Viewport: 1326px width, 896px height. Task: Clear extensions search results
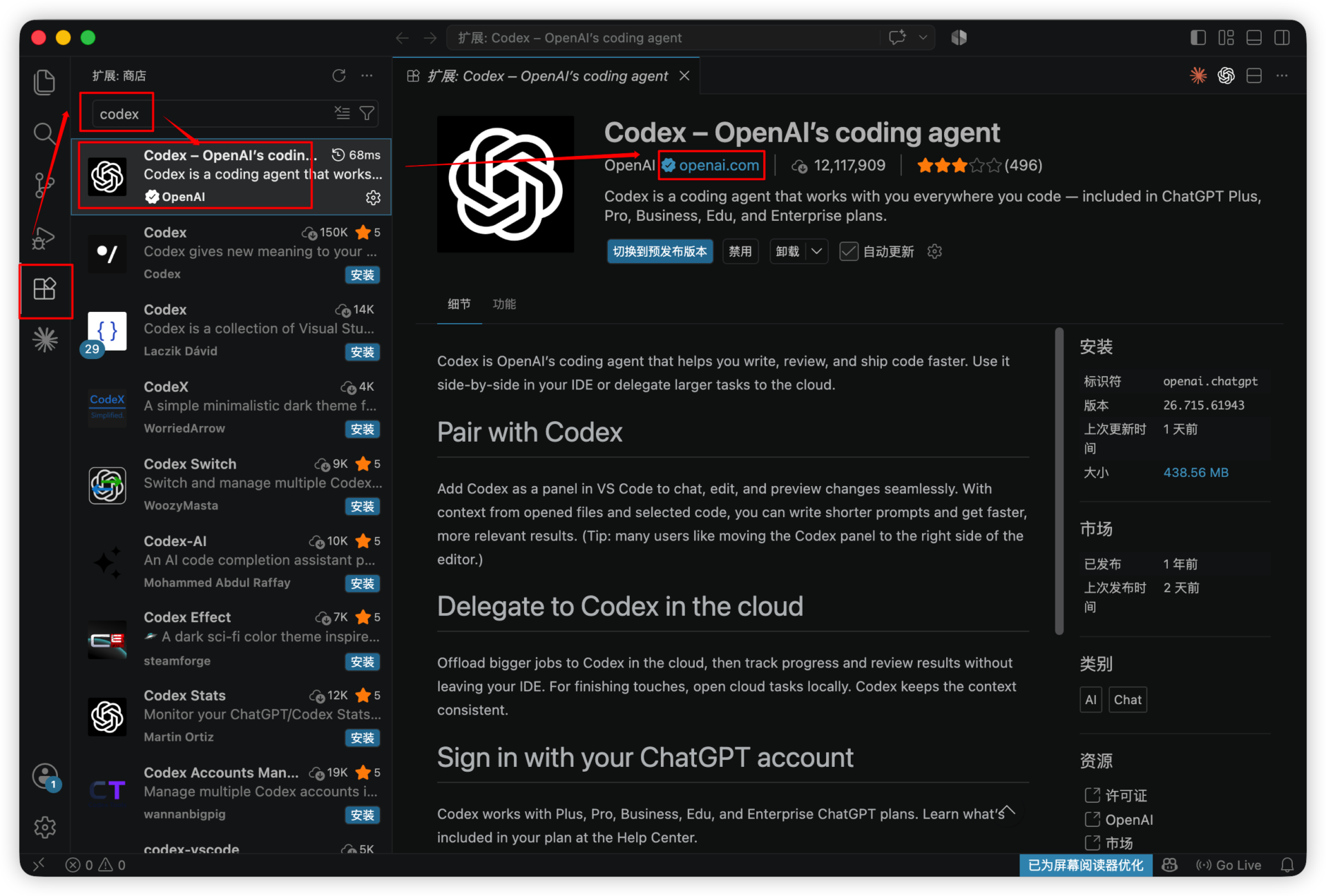click(343, 113)
